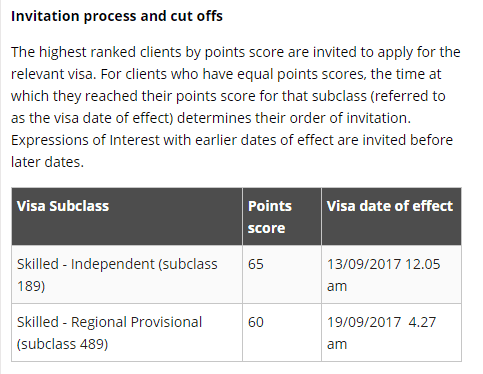Click the 'Invitation process and cut offs' heading
Image resolution: width=483 pixels, height=374 pixels.
[x=117, y=16]
